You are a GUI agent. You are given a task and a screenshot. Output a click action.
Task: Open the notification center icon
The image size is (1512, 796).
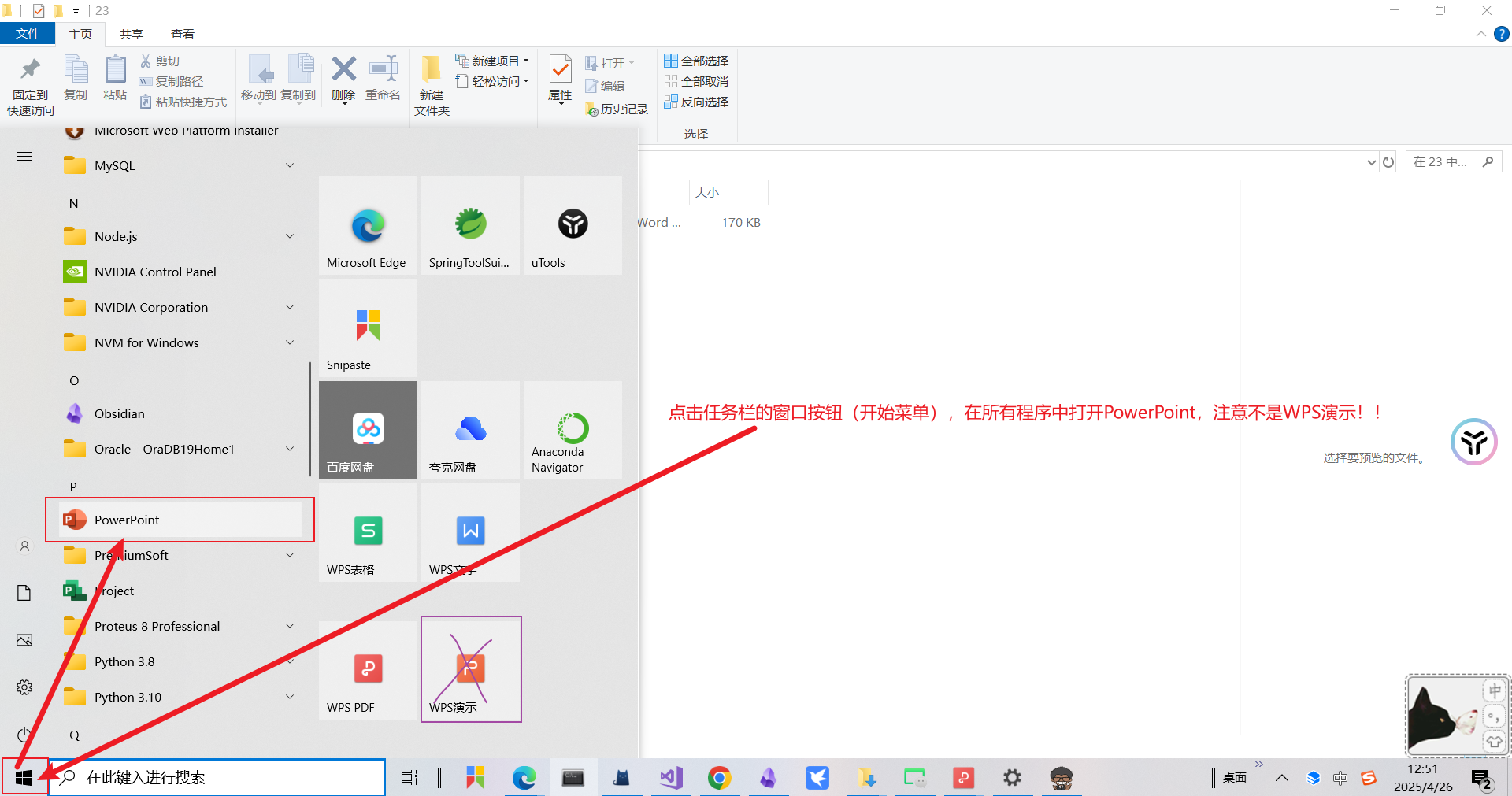[x=1481, y=779]
